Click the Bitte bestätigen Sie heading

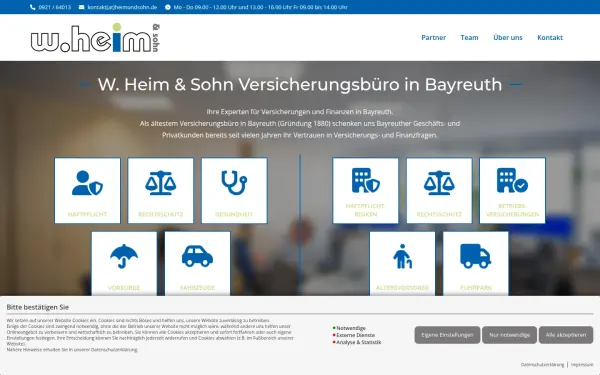click(38, 307)
